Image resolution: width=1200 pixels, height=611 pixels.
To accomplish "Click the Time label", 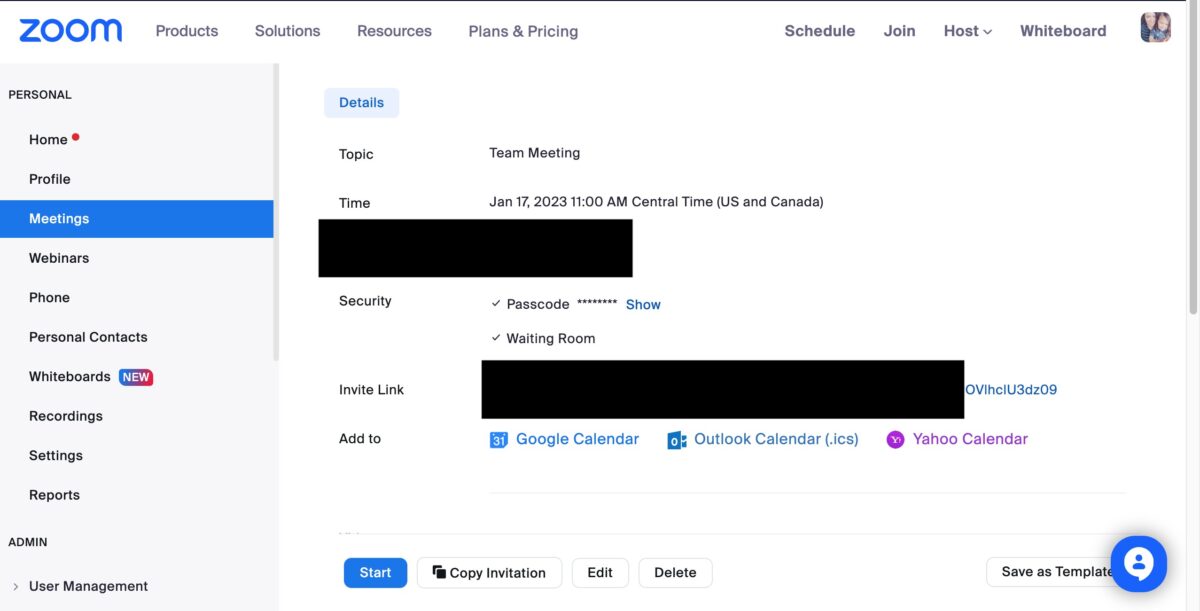I will click(354, 203).
